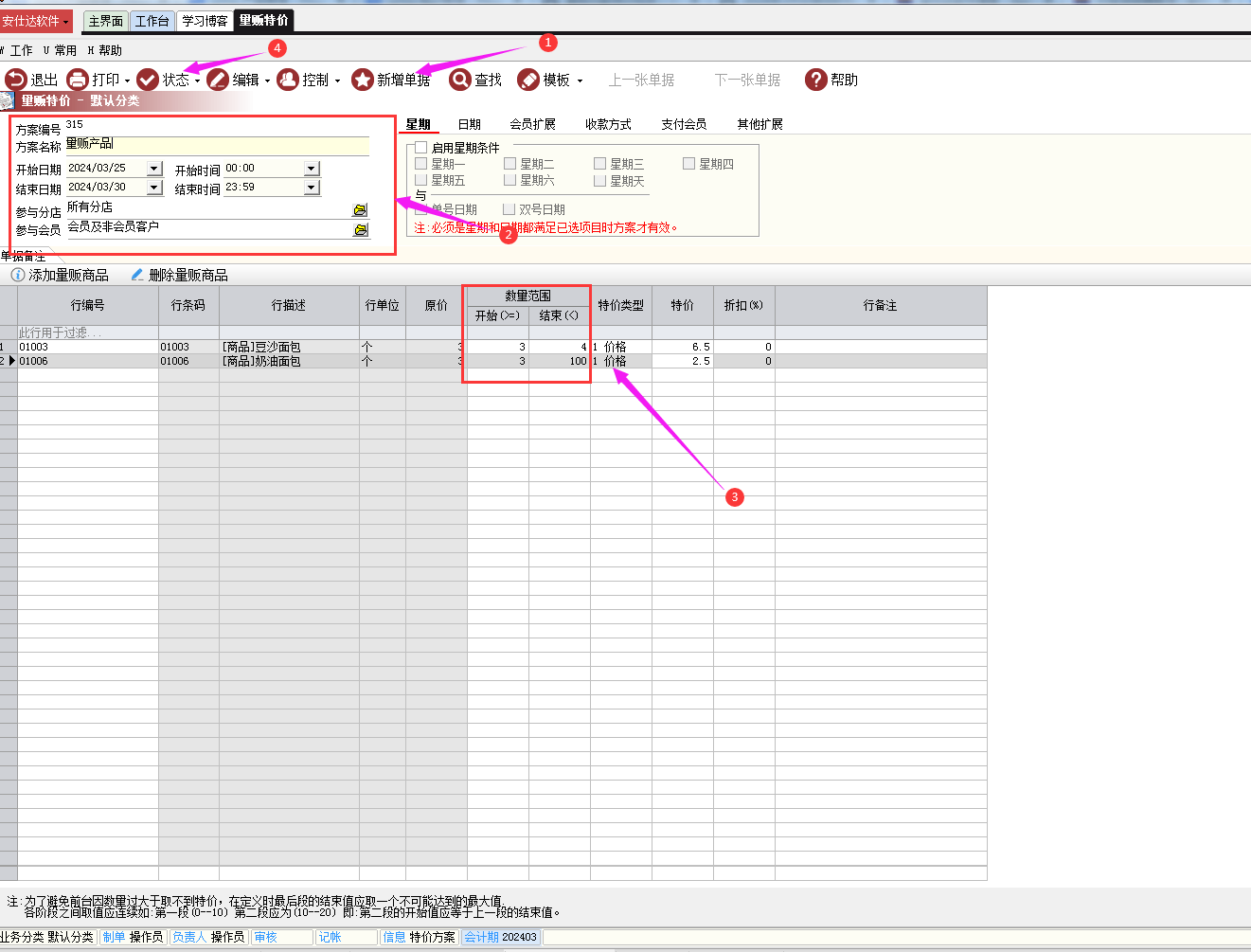The image size is (1251, 952).
Task: Check the 星期天 checkbox
Action: click(x=599, y=181)
